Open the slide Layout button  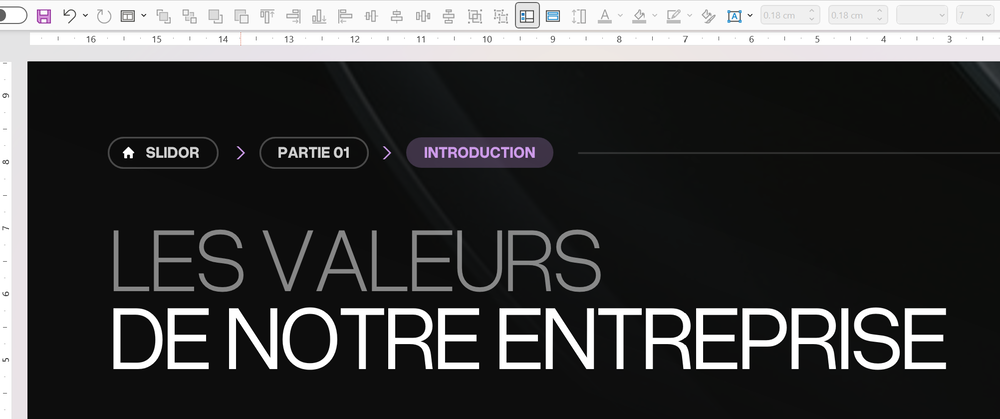128,16
